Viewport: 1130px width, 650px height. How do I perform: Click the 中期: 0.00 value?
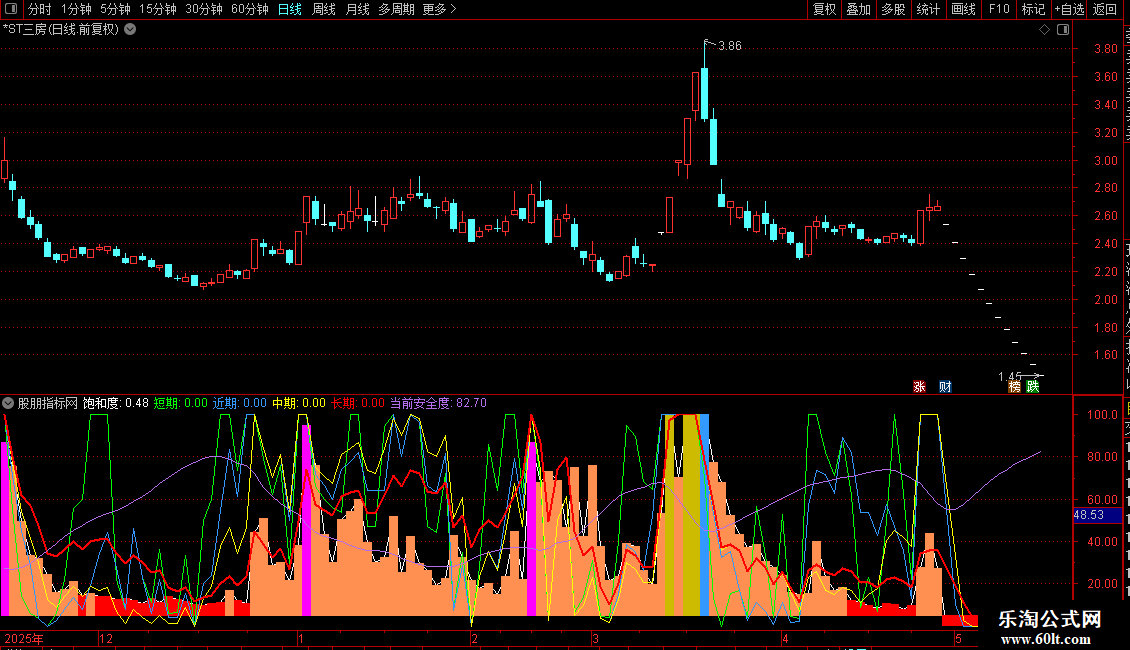(299, 403)
